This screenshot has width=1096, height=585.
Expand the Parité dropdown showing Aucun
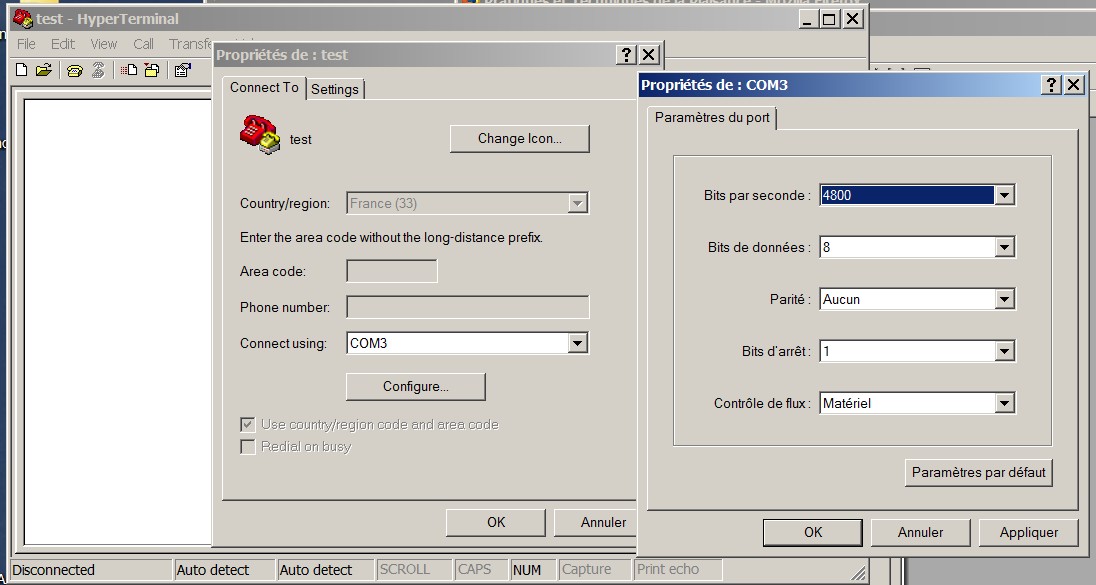(x=1004, y=299)
